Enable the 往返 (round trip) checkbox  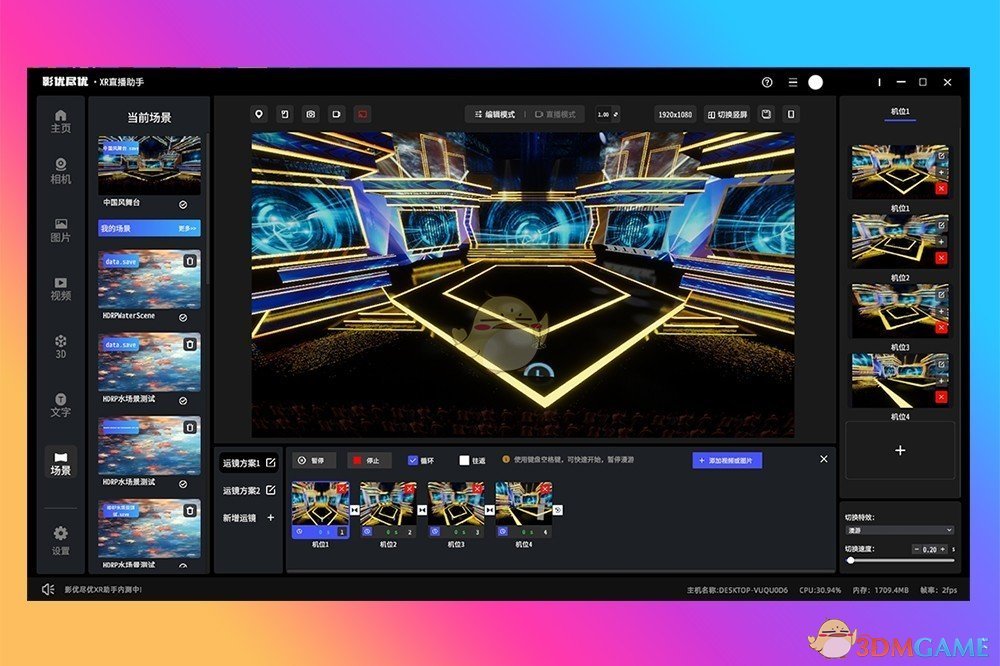click(x=464, y=460)
